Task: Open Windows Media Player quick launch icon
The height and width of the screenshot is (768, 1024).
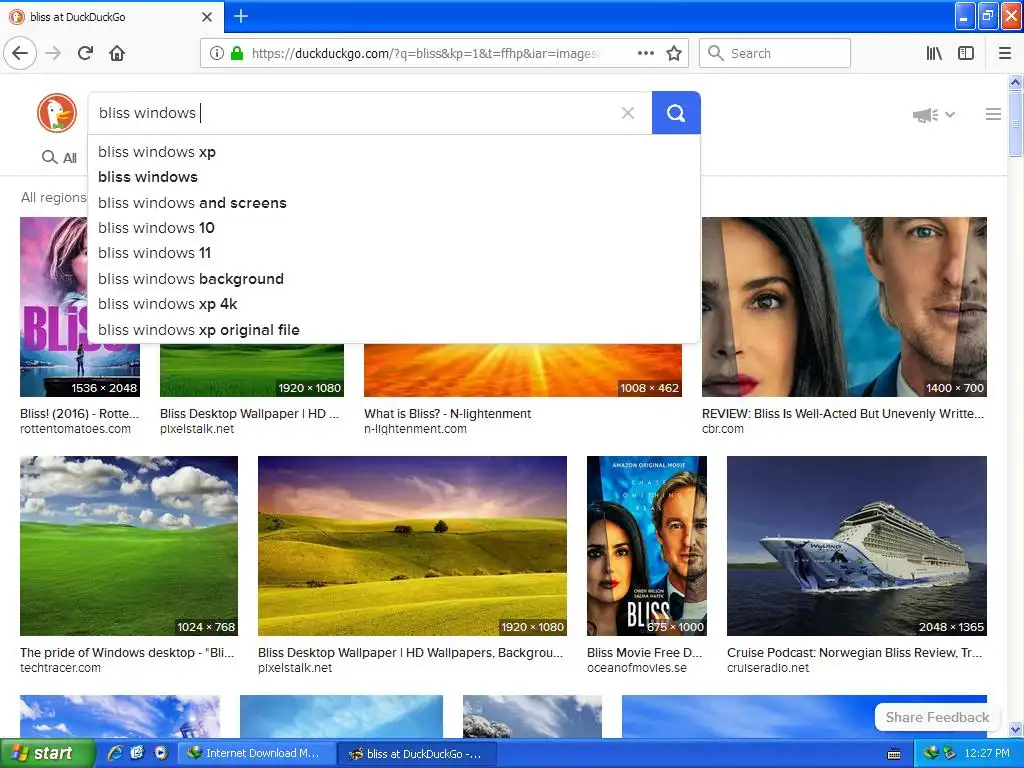Action: (x=161, y=753)
